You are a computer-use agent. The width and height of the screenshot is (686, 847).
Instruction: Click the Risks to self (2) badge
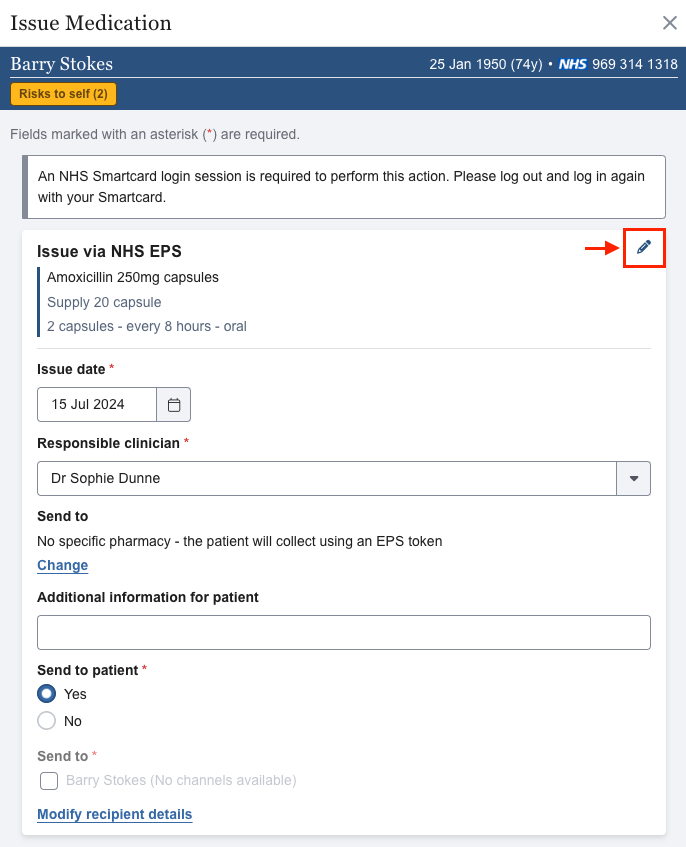64,94
